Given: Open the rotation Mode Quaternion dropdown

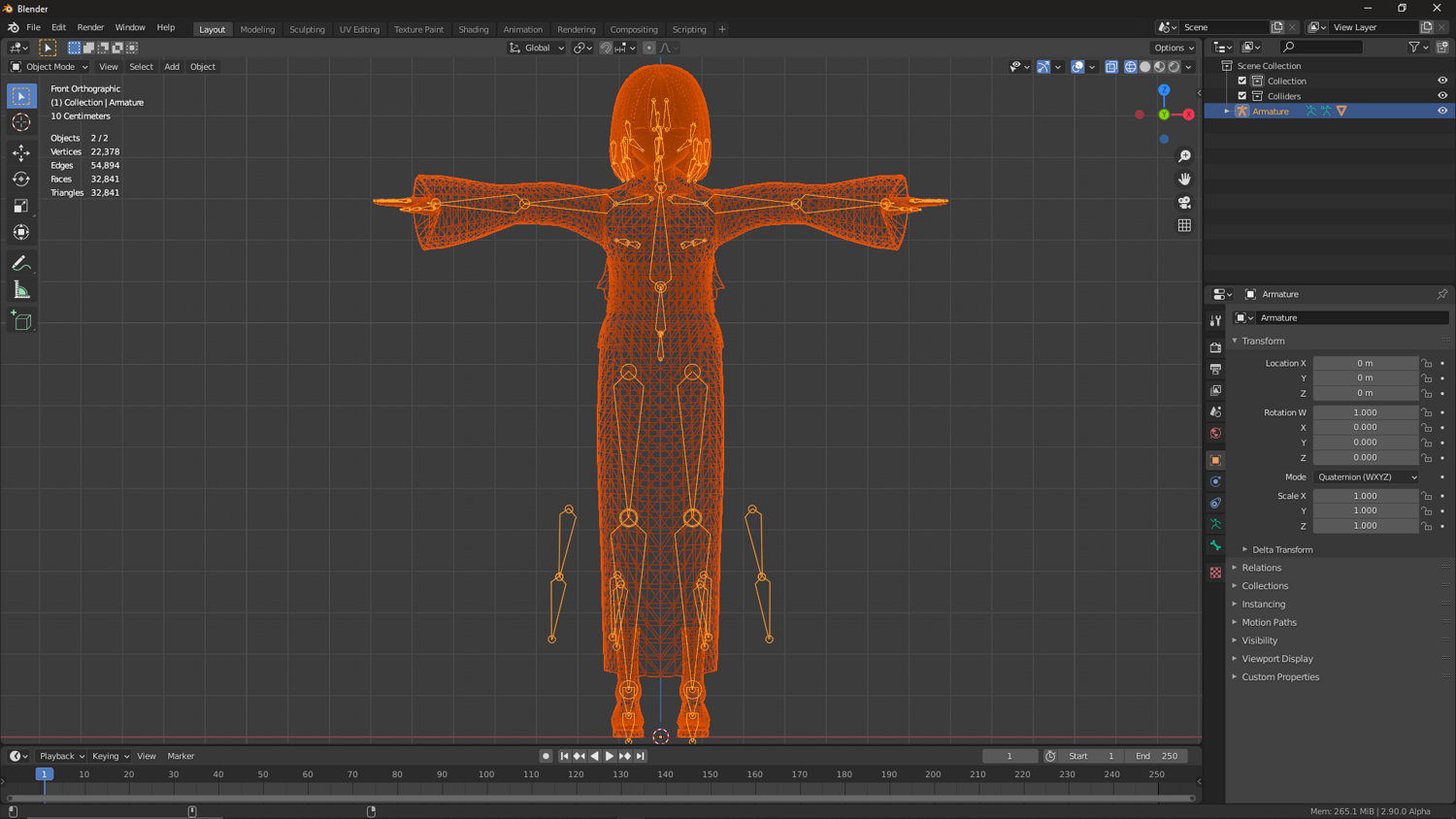Looking at the screenshot, I should tap(1366, 477).
